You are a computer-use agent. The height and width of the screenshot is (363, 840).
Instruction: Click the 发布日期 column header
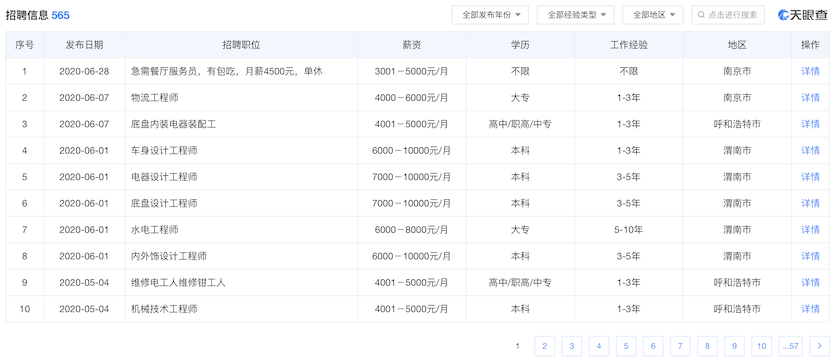84,45
